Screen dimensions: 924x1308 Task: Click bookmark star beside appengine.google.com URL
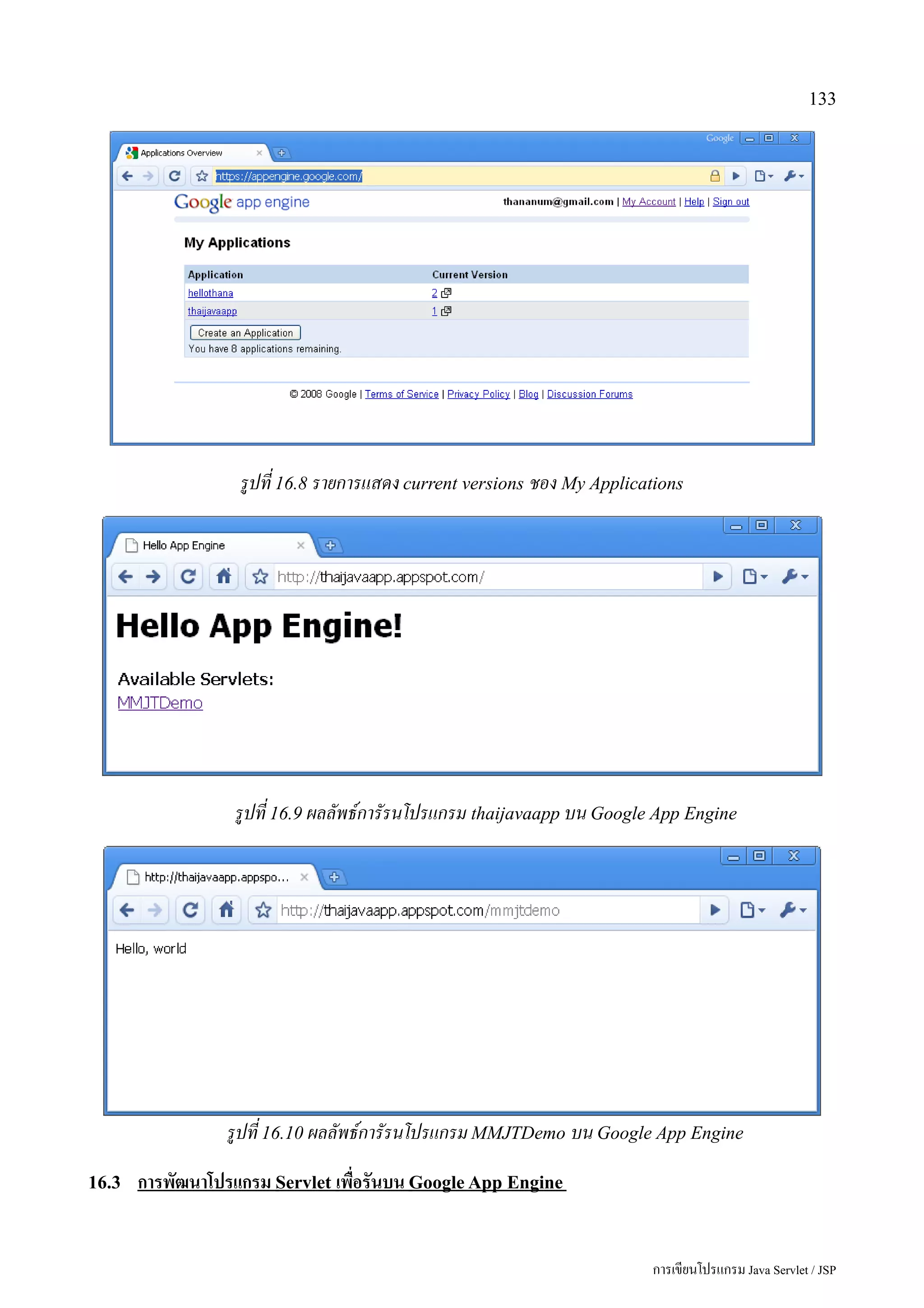point(202,176)
